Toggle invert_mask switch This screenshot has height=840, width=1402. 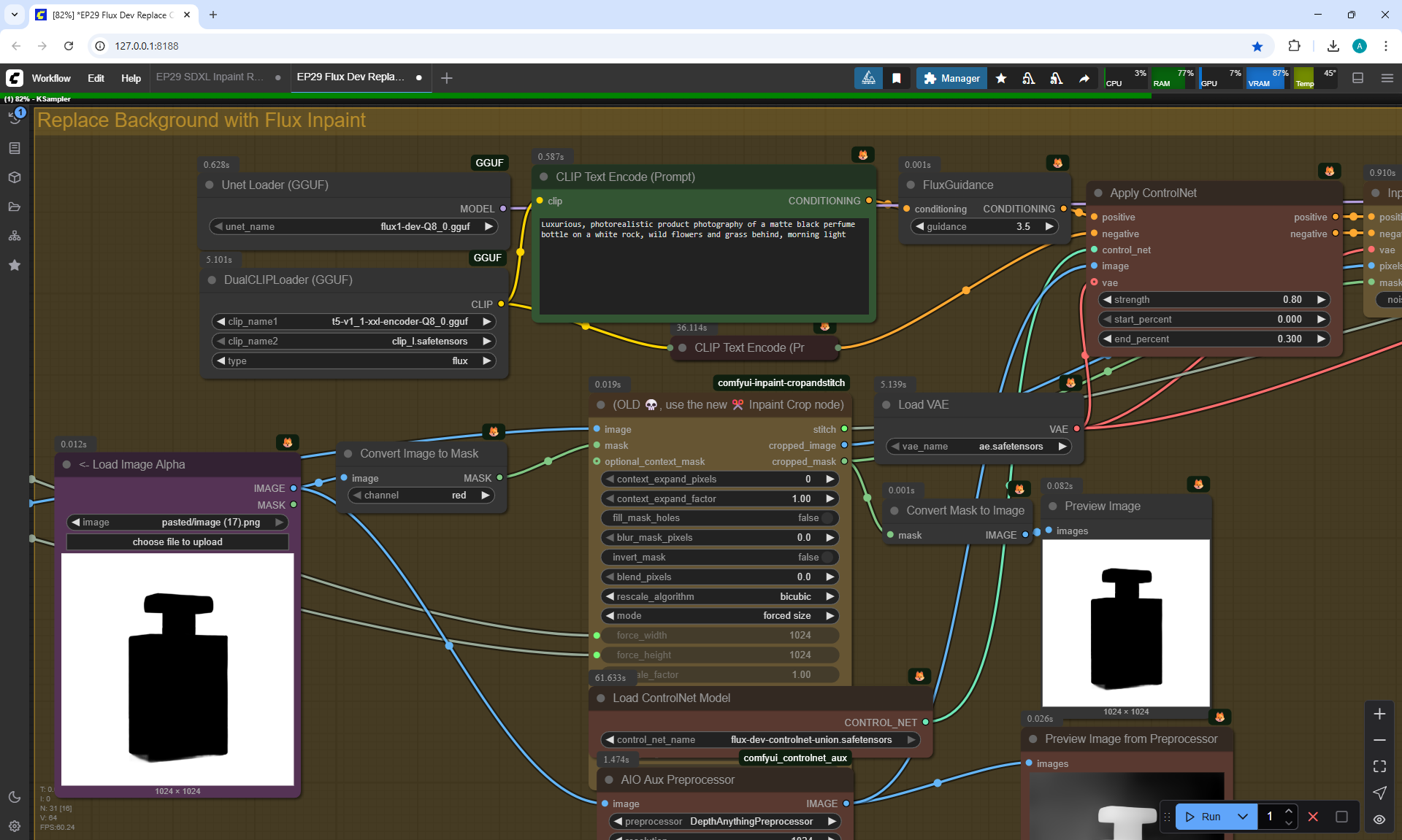[827, 558]
